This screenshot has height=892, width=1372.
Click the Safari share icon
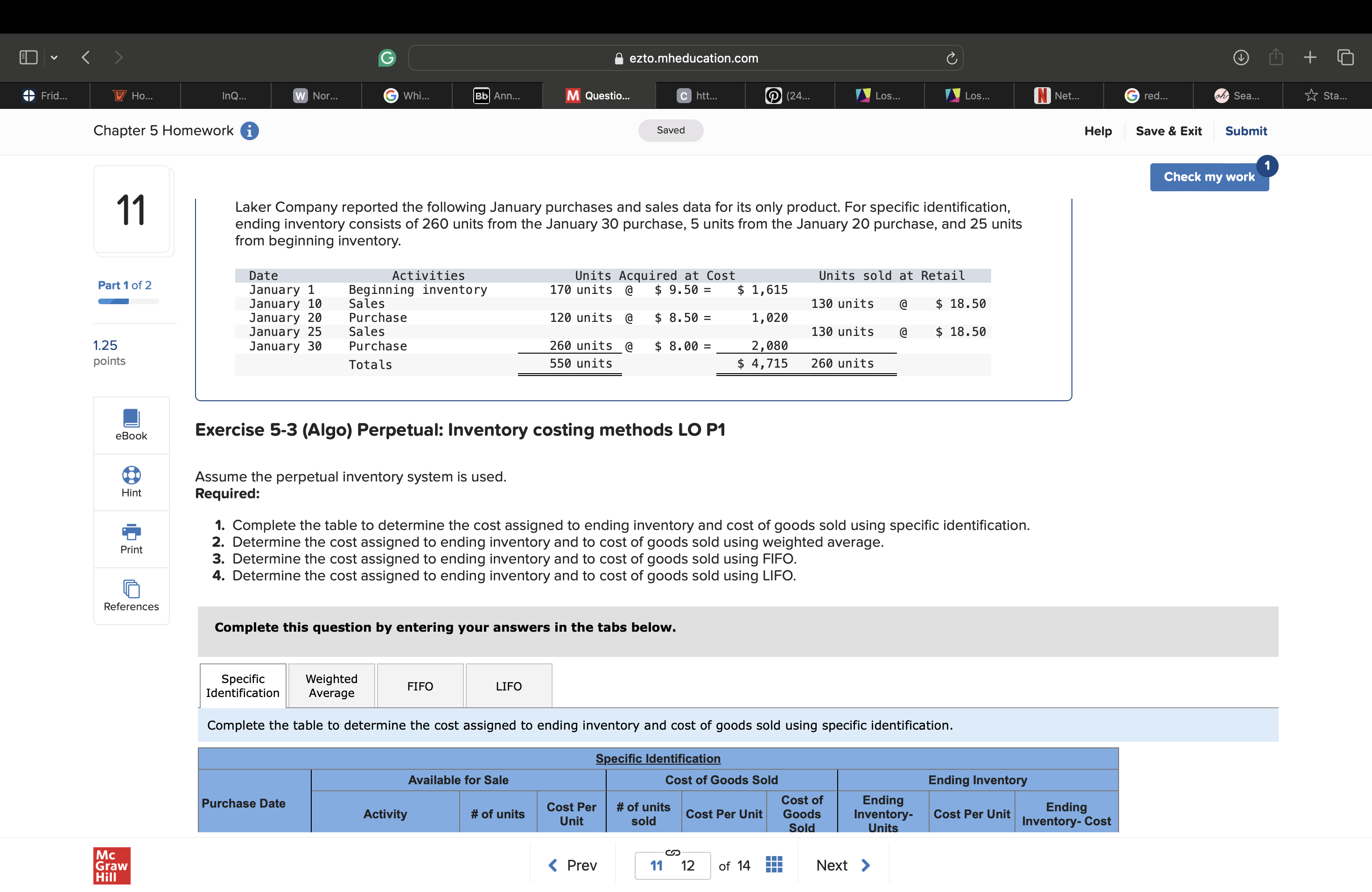1276,57
